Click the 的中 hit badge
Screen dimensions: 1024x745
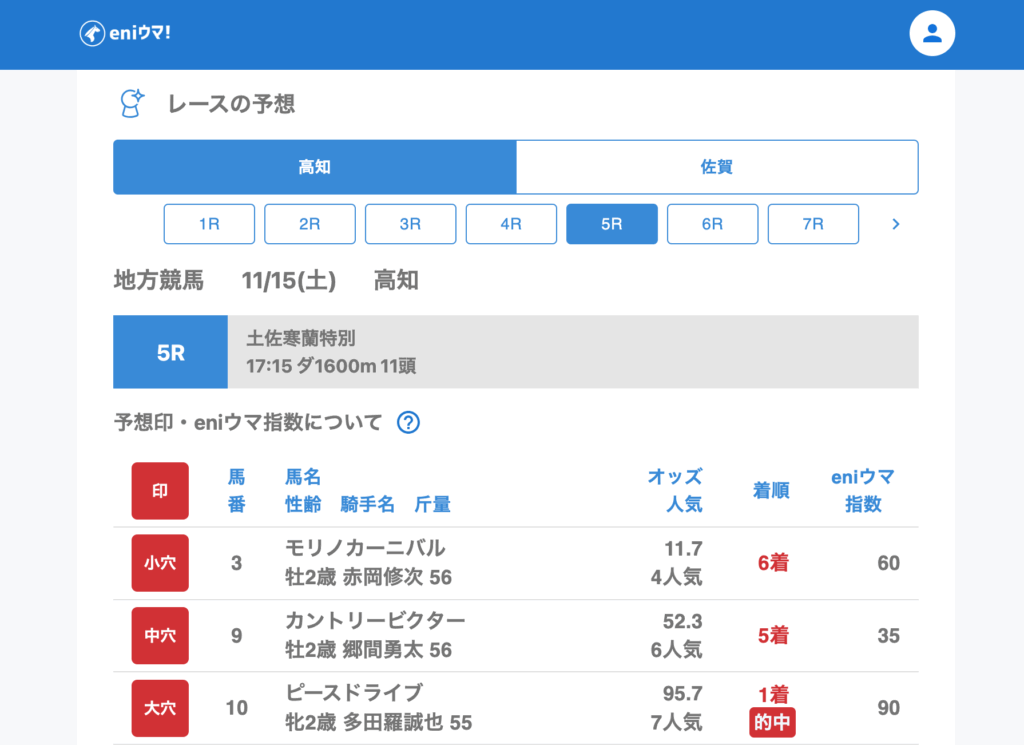773,723
